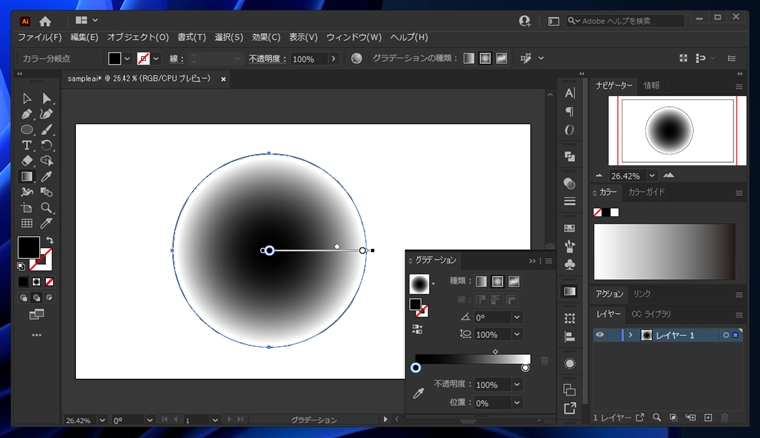Create new layer in Layers panel
This screenshot has height=438, width=760.
click(x=708, y=418)
